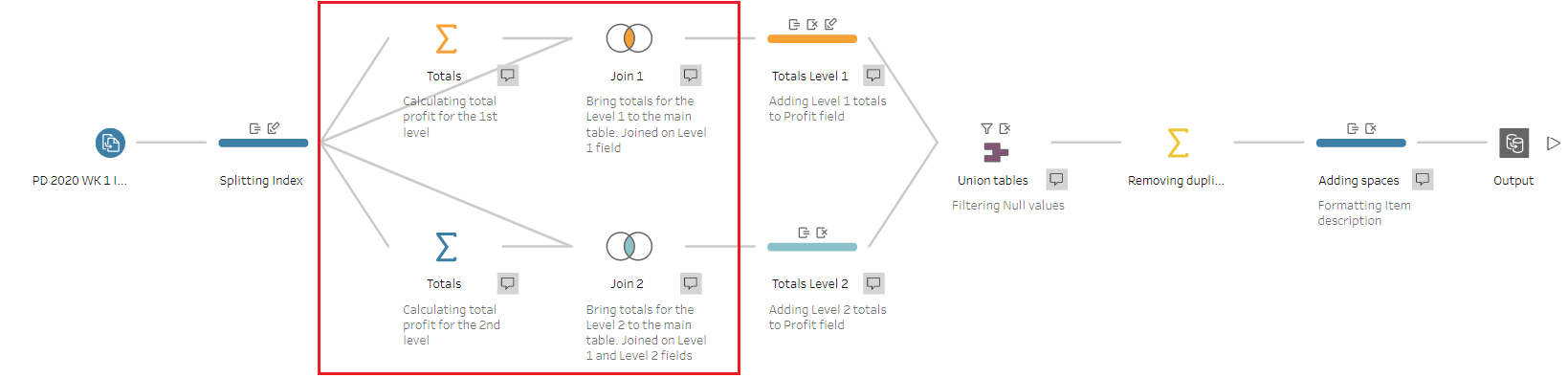Toggle description icon next to Adding spaces
This screenshot has height=378, width=1568.
[1423, 179]
